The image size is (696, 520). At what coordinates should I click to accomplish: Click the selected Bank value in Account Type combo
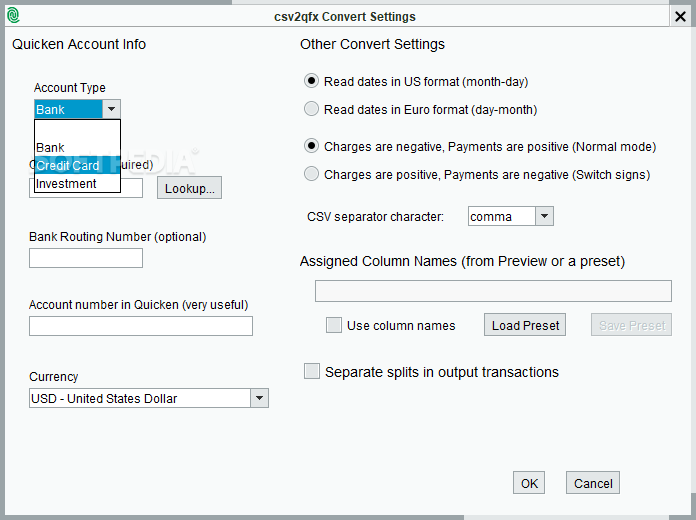pos(68,109)
